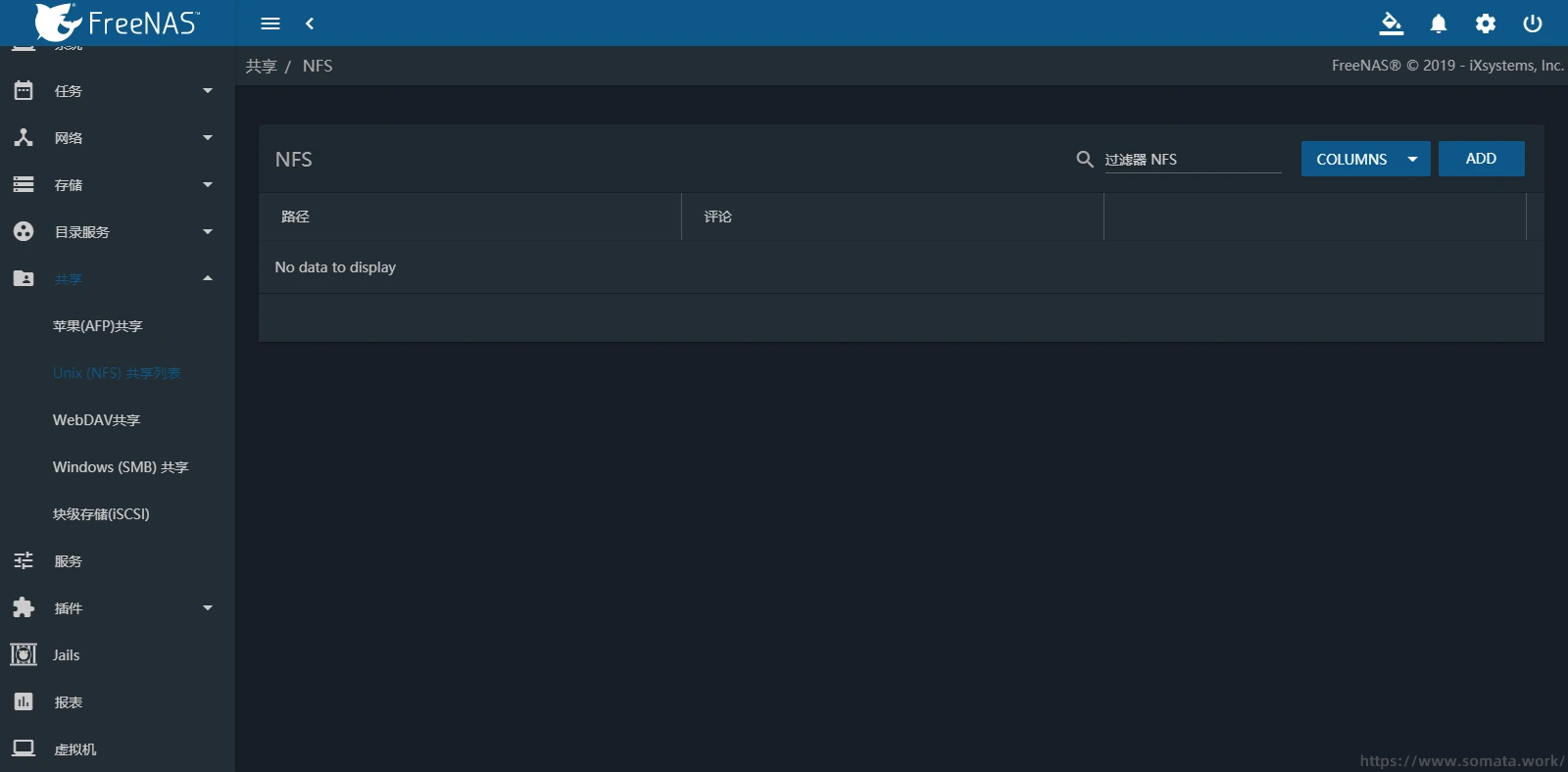
Task: Click the search magnifier icon
Action: (x=1084, y=159)
